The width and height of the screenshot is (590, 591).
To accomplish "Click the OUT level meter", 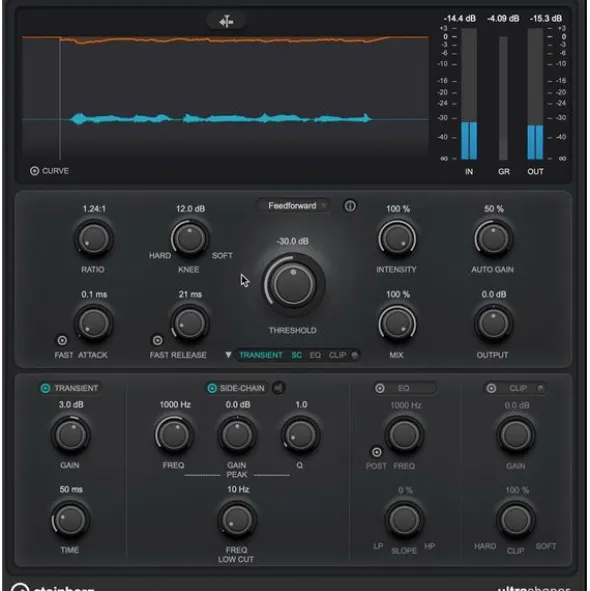I will [535, 94].
